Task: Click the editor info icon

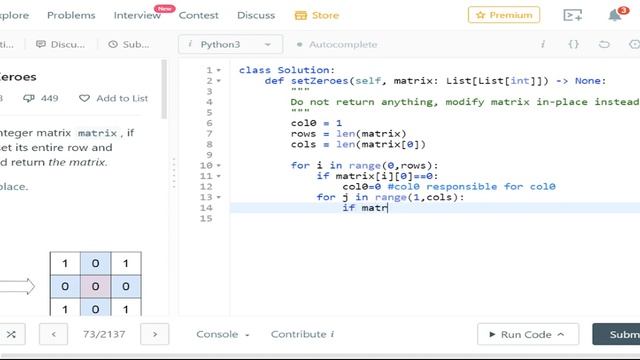Action: click(x=543, y=44)
